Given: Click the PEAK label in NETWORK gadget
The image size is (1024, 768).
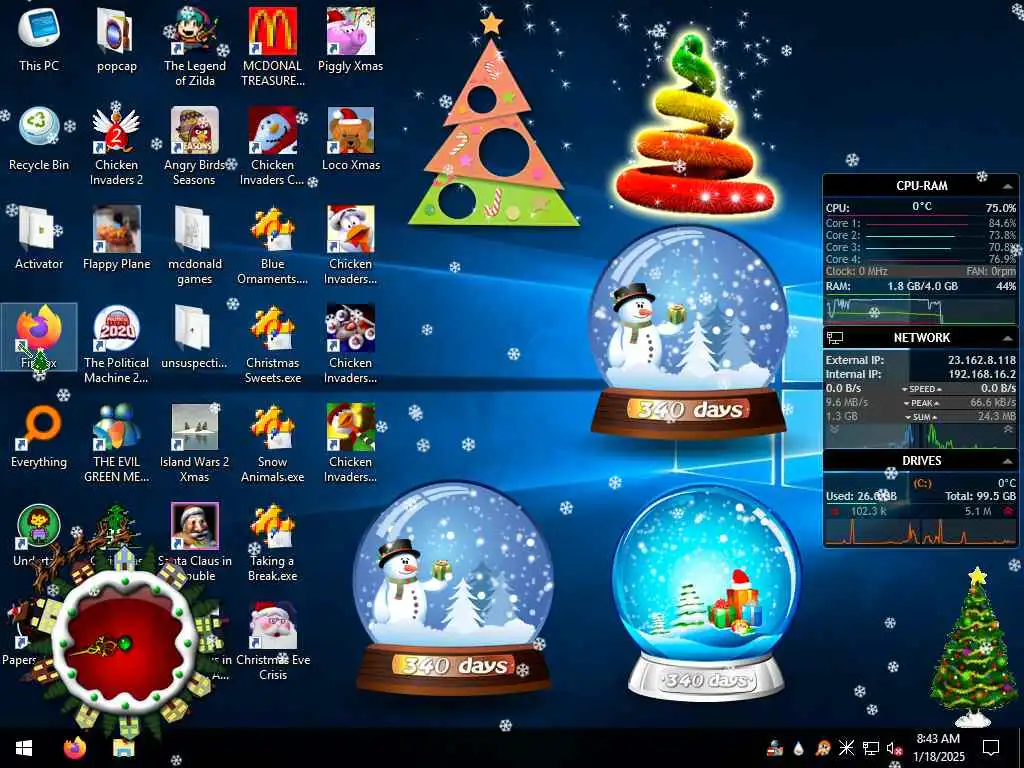Looking at the screenshot, I should [921, 403].
